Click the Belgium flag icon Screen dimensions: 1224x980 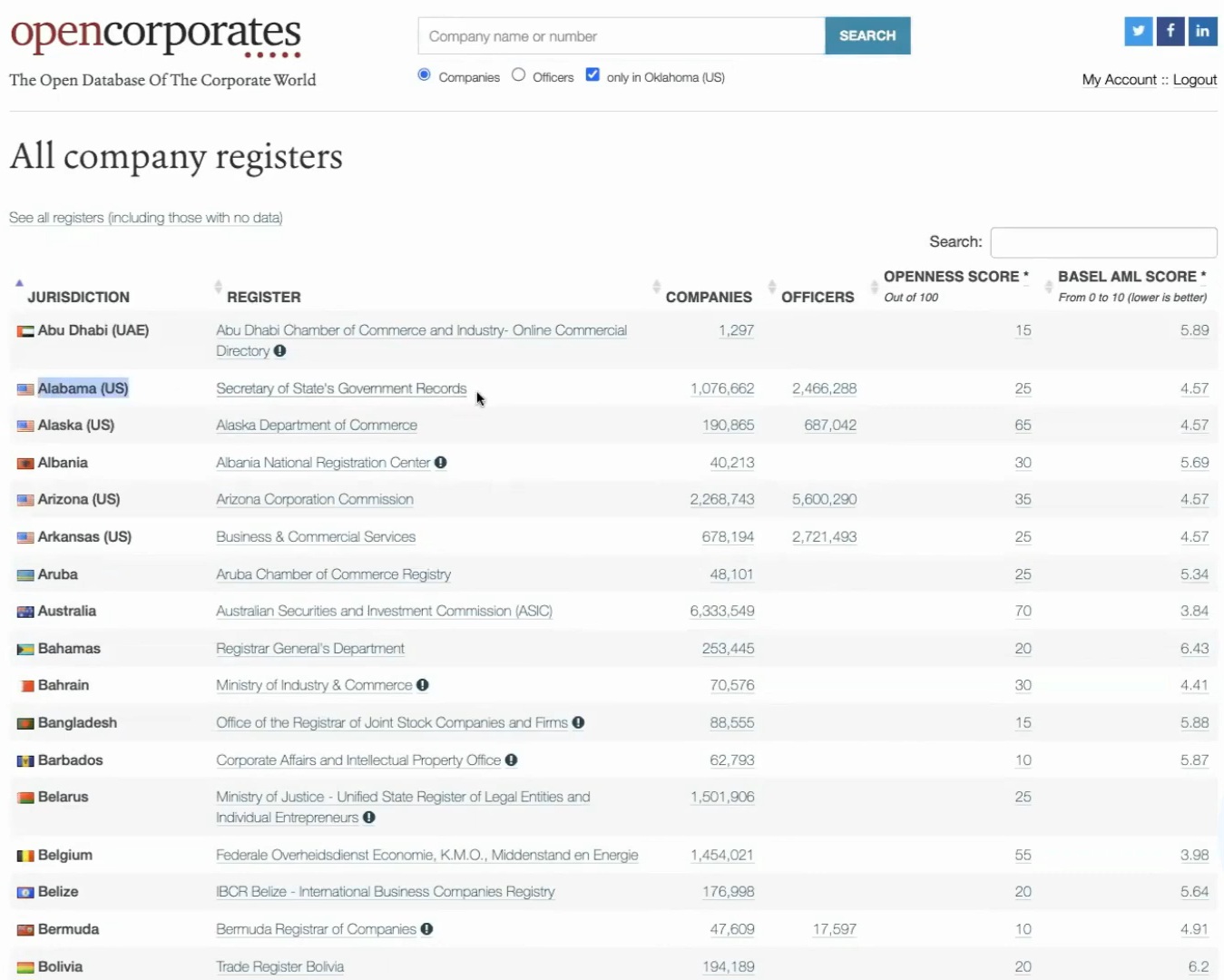pos(25,856)
